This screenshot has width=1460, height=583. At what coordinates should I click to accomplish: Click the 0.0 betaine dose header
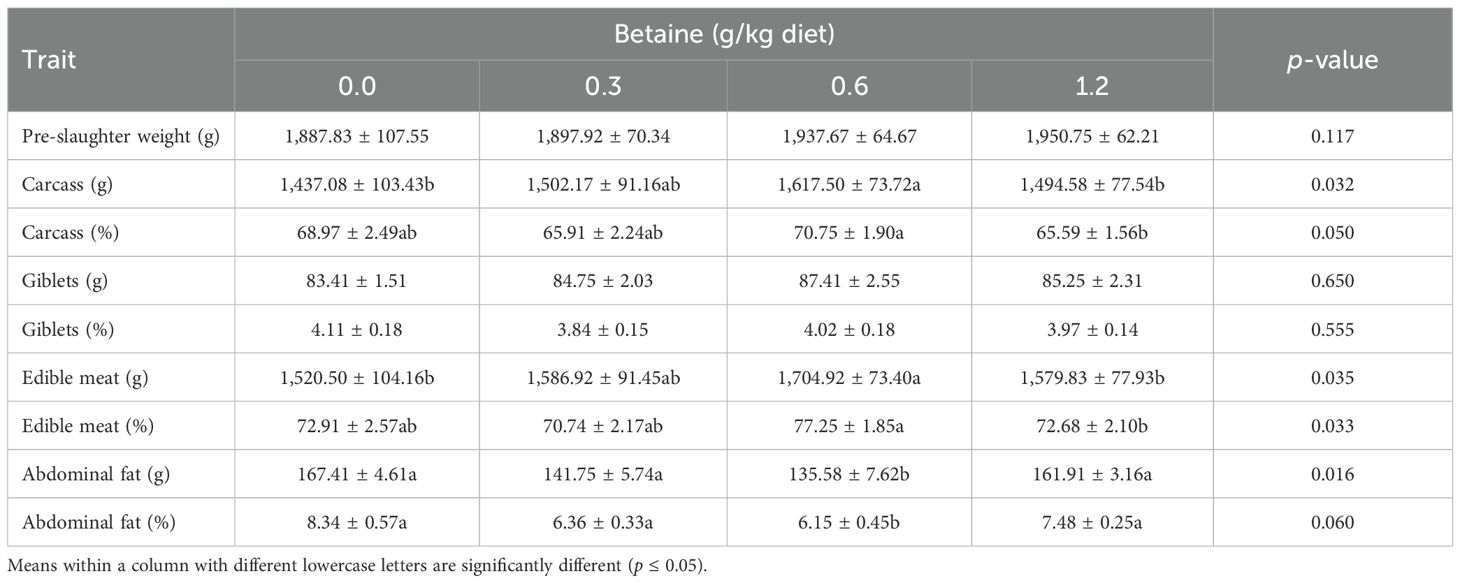click(x=357, y=86)
